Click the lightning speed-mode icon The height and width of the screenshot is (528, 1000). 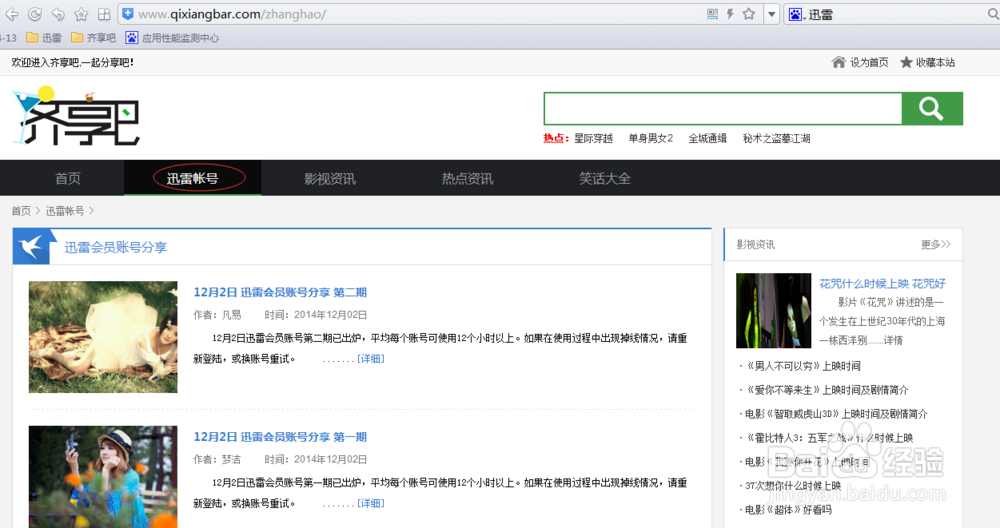[x=730, y=14]
